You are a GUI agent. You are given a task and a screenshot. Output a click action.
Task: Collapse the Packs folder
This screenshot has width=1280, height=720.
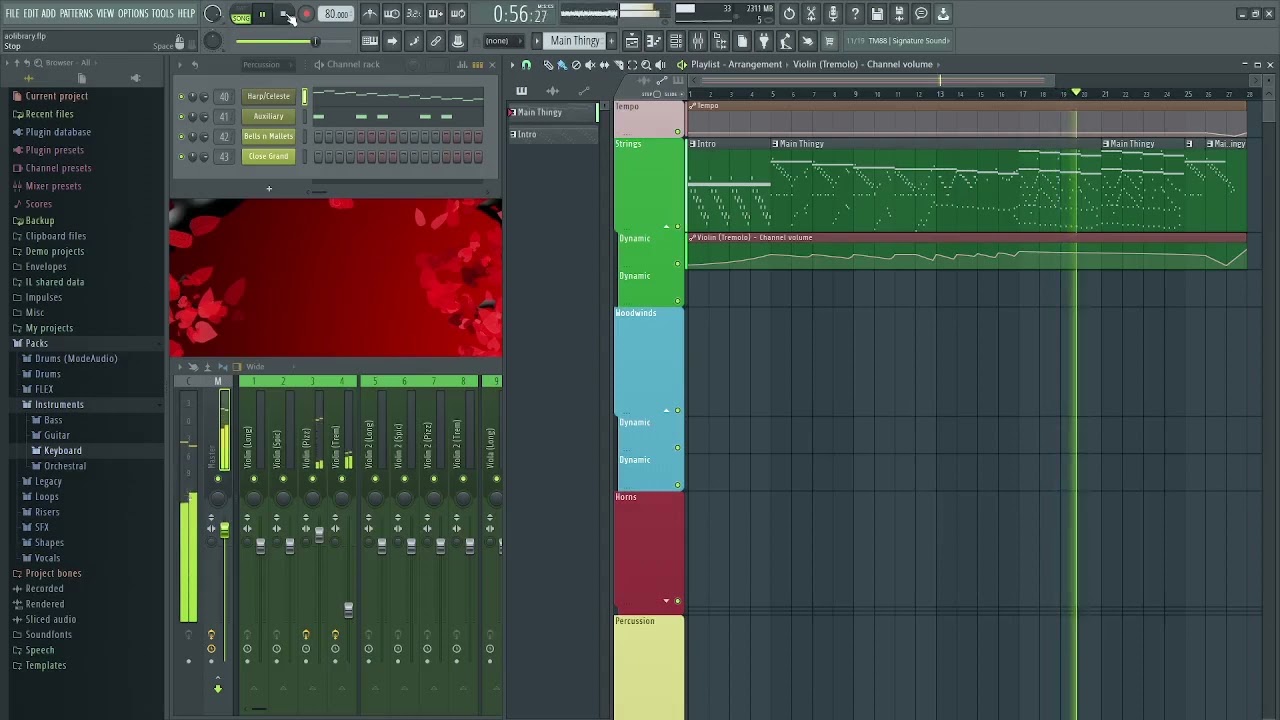[36, 343]
